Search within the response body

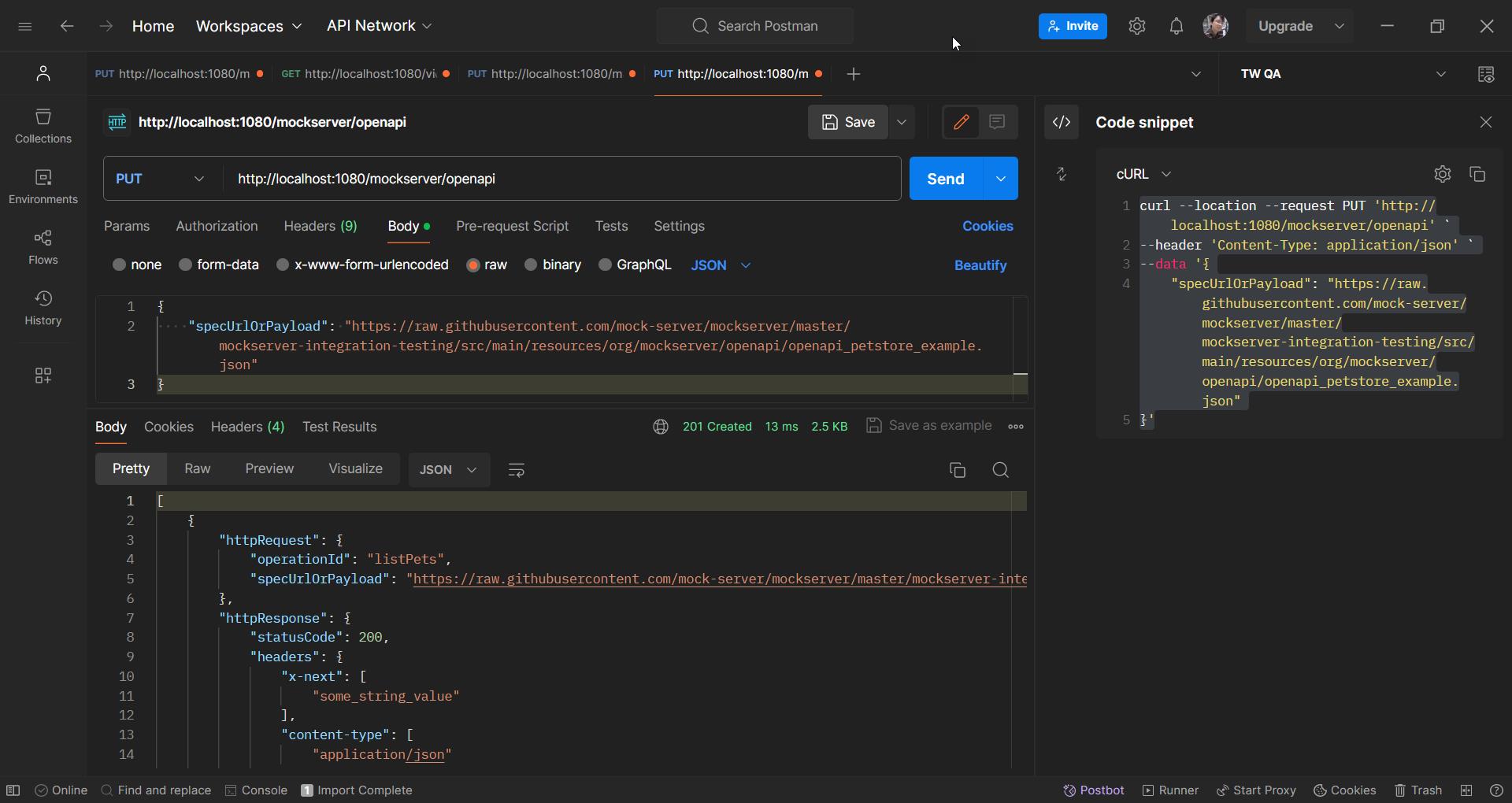1000,470
